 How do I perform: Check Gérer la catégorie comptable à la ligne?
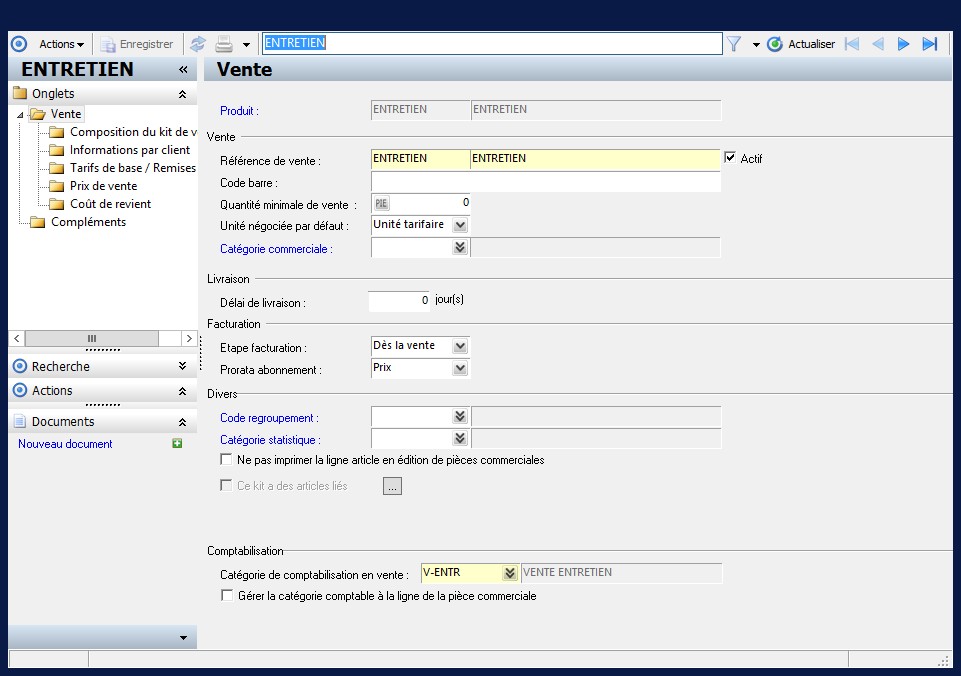(x=227, y=595)
